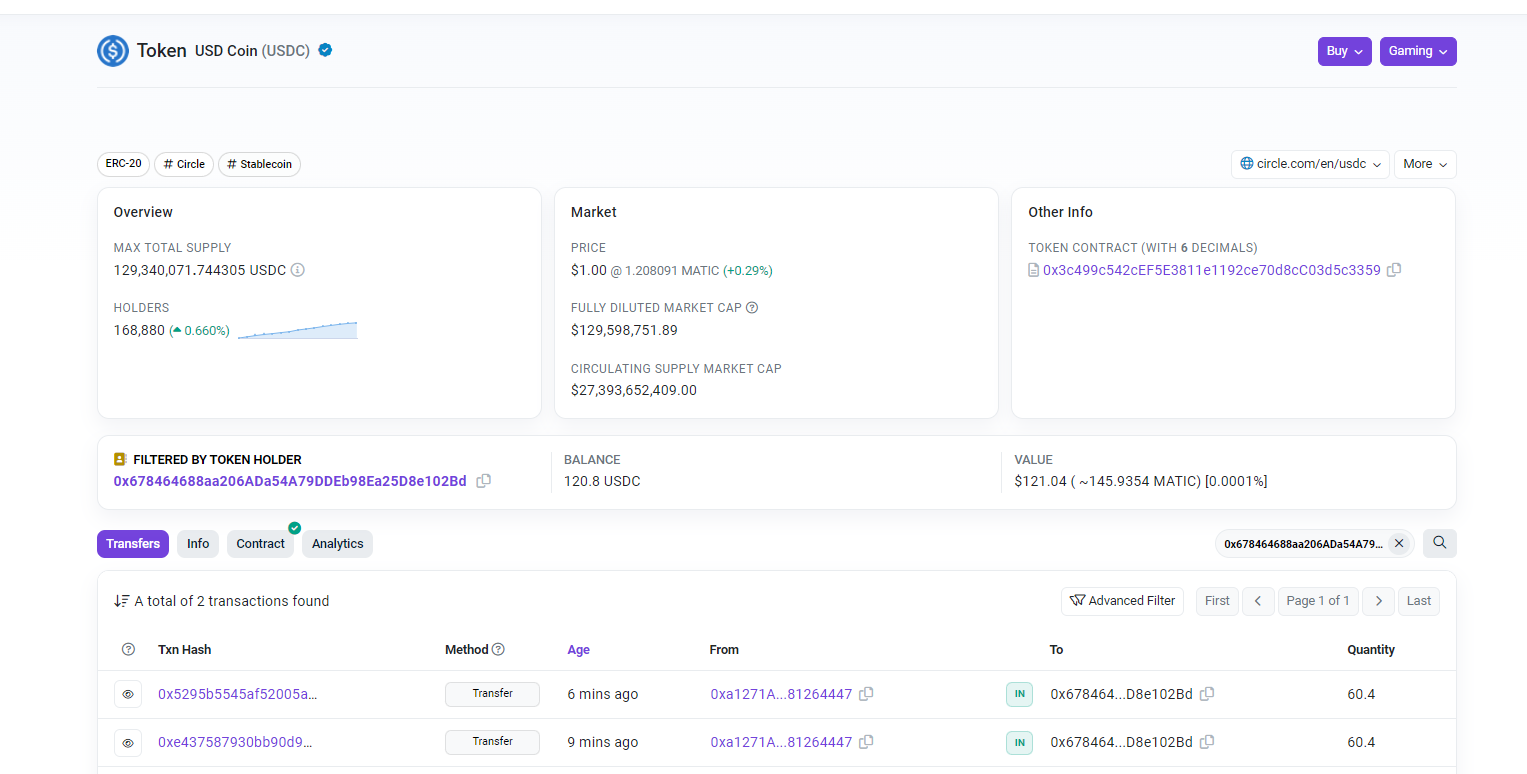1527x774 pixels.
Task: Preview transaction 0xe437587930bb90d9 with the eye icon
Action: (128, 742)
